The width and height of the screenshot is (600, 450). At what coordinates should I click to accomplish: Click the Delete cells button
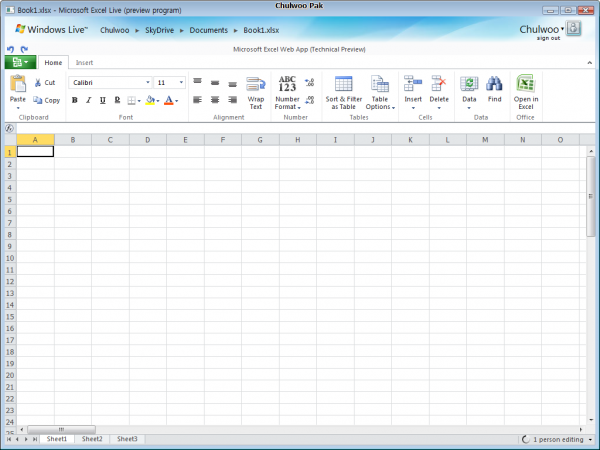click(x=439, y=93)
